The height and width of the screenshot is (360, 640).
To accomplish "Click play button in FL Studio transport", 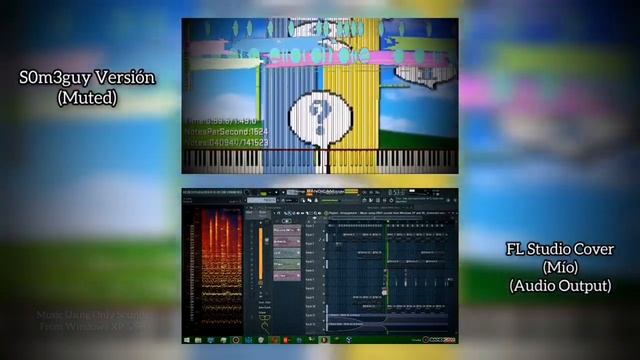I will [x=276, y=192].
